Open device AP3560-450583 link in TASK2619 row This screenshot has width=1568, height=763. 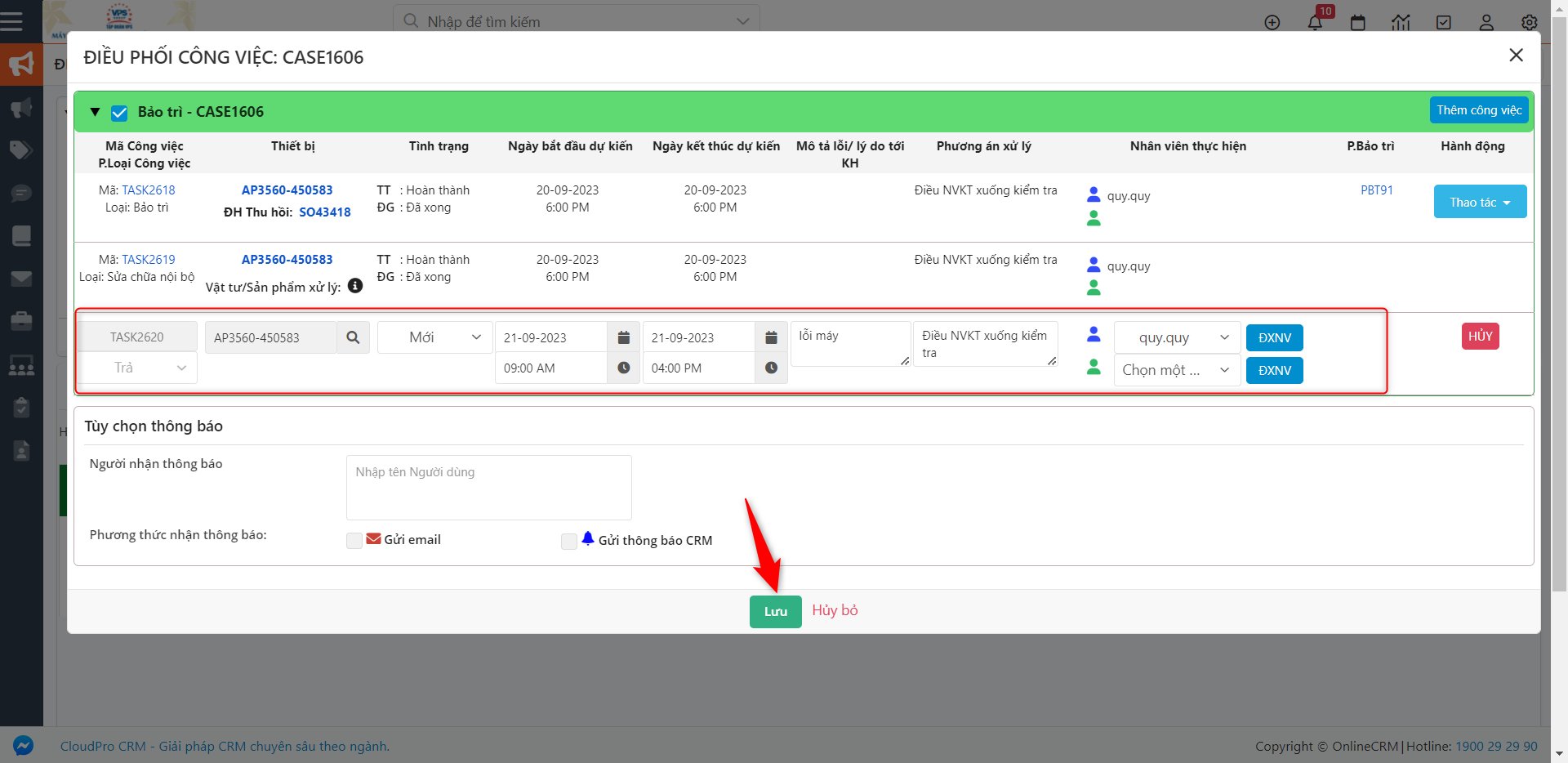[287, 259]
